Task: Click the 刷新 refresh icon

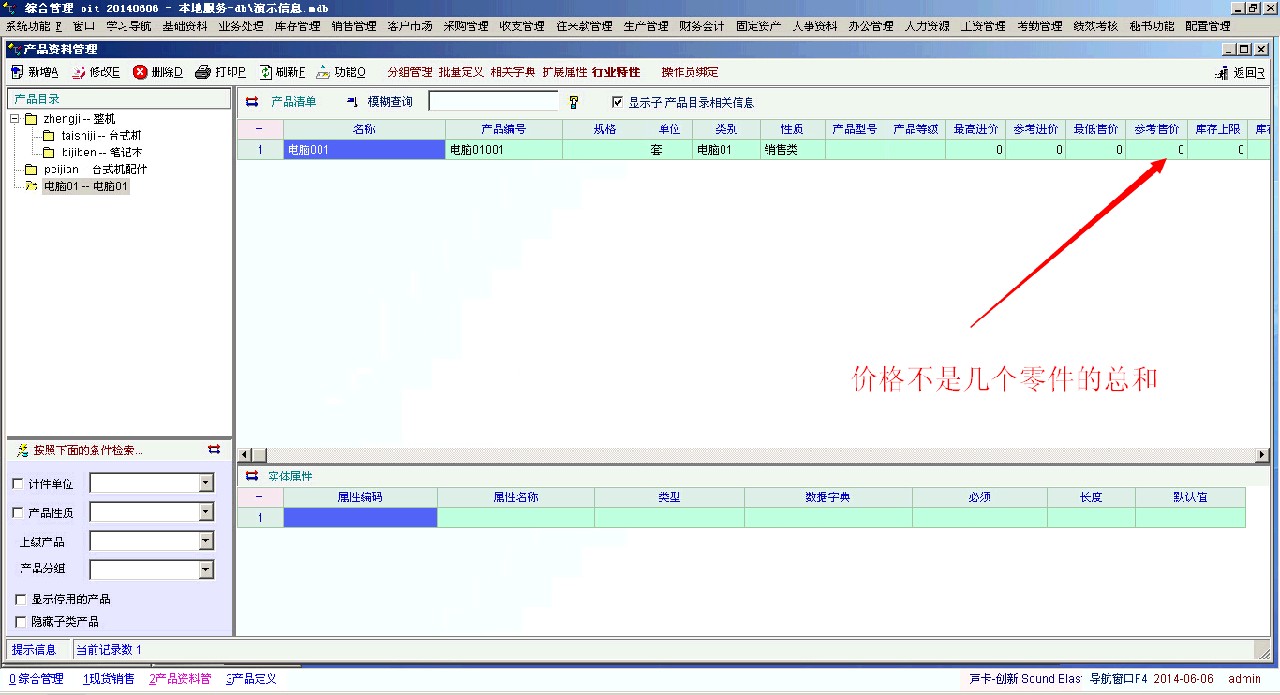Action: point(265,72)
